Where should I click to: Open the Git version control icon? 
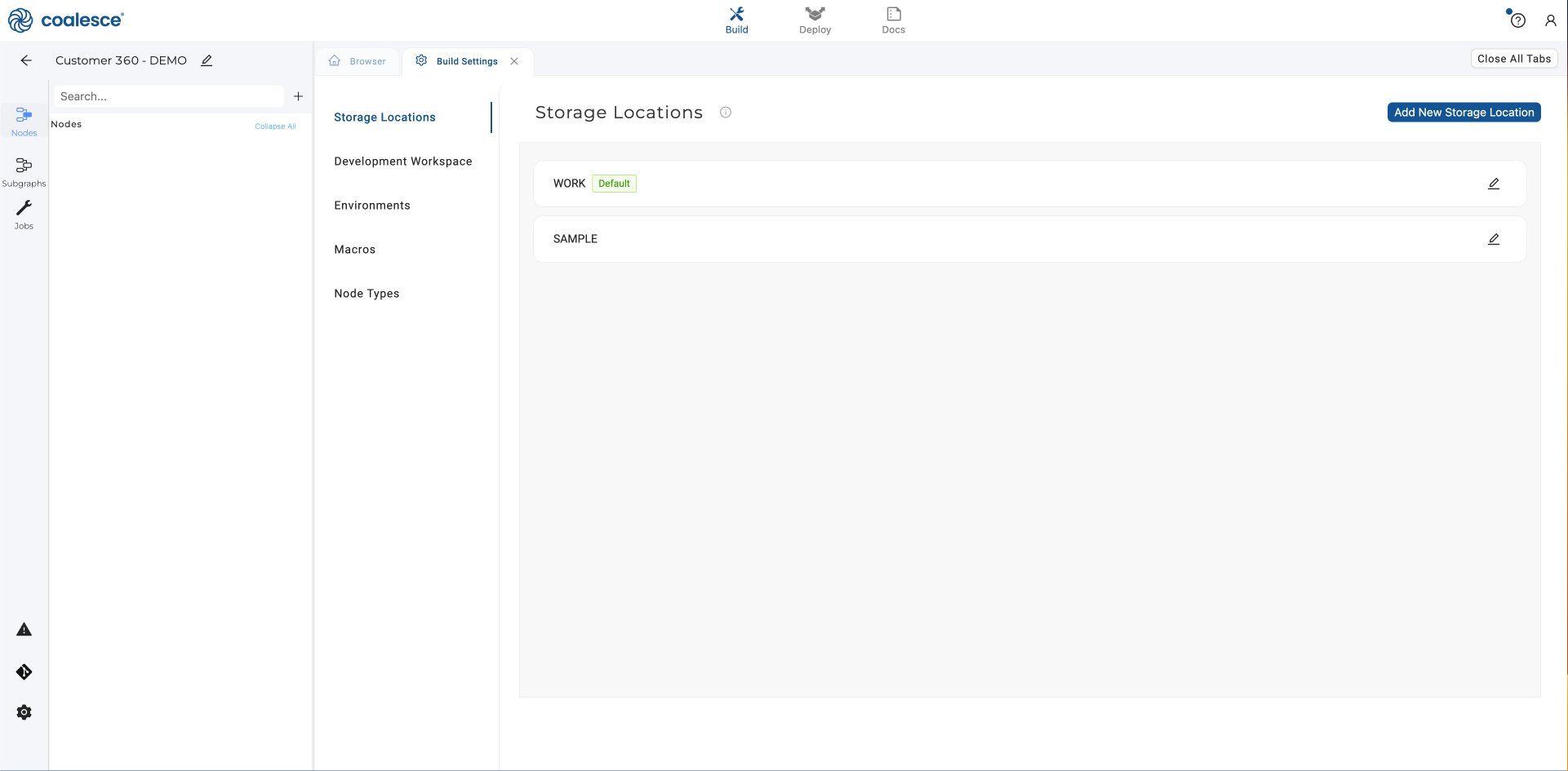[24, 671]
